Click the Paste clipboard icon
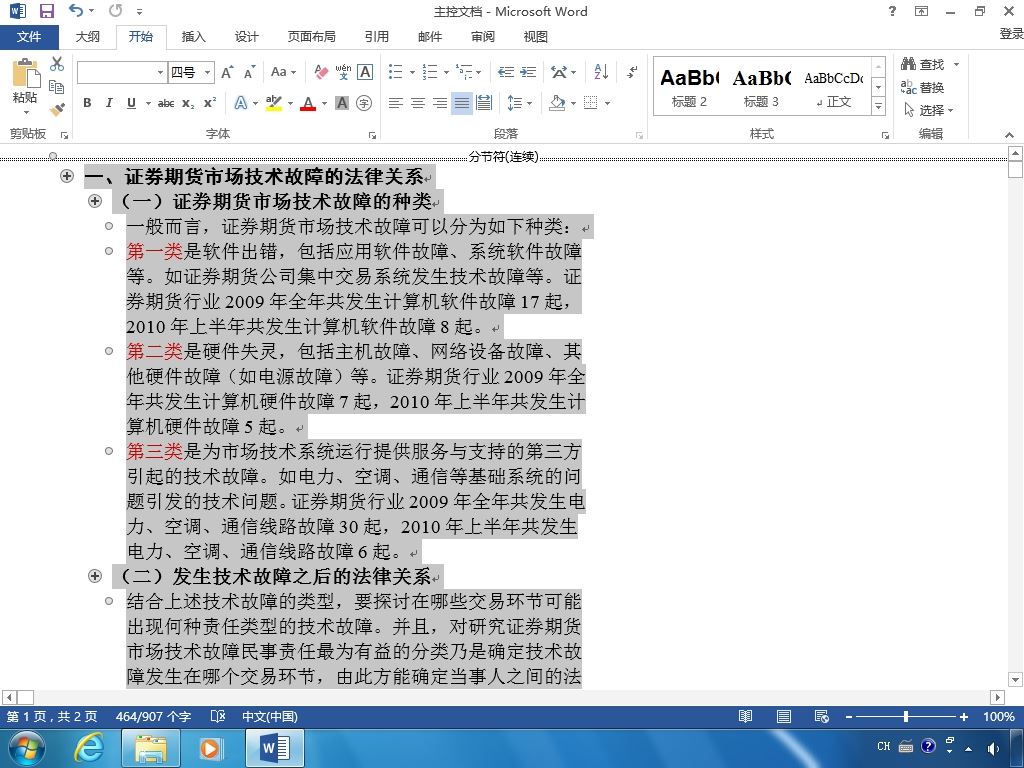 (25, 73)
